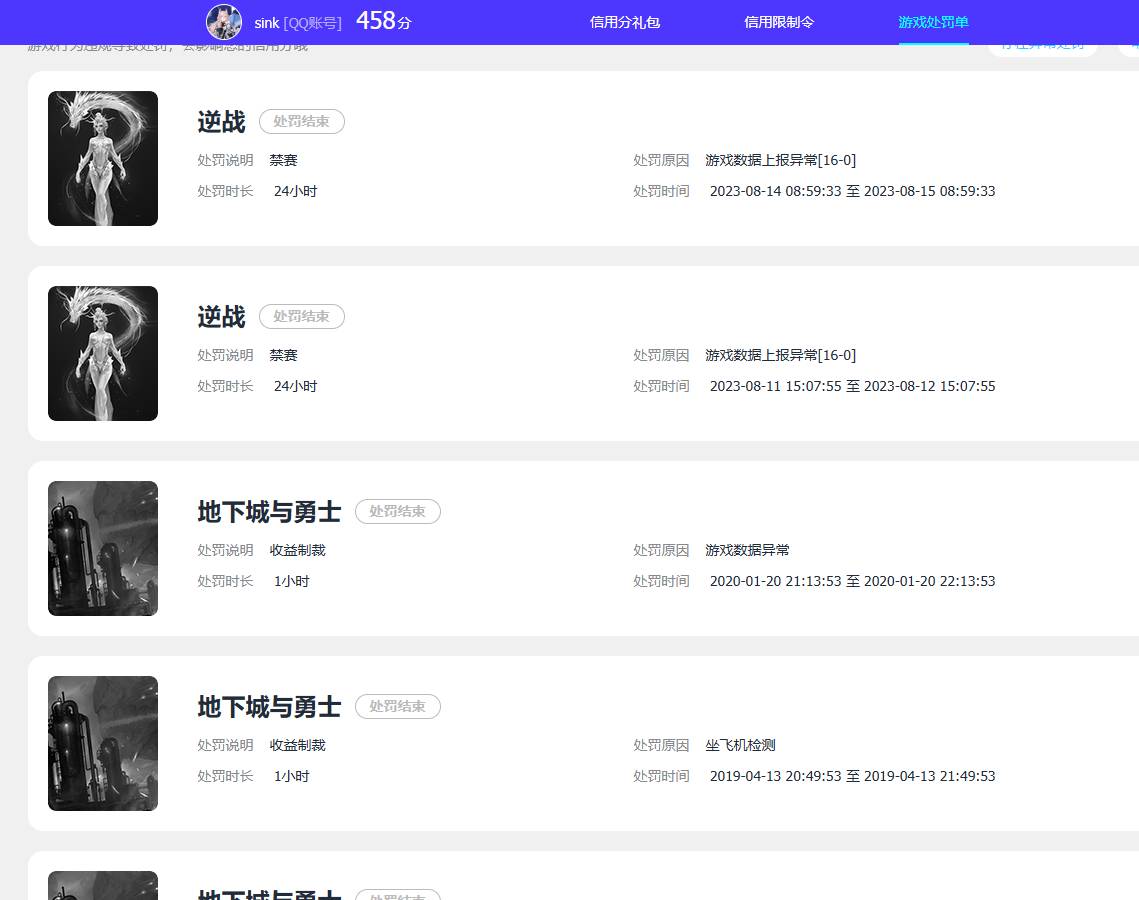Click the 2023-08-11 punishment time range
This screenshot has height=900, width=1139.
pos(852,386)
